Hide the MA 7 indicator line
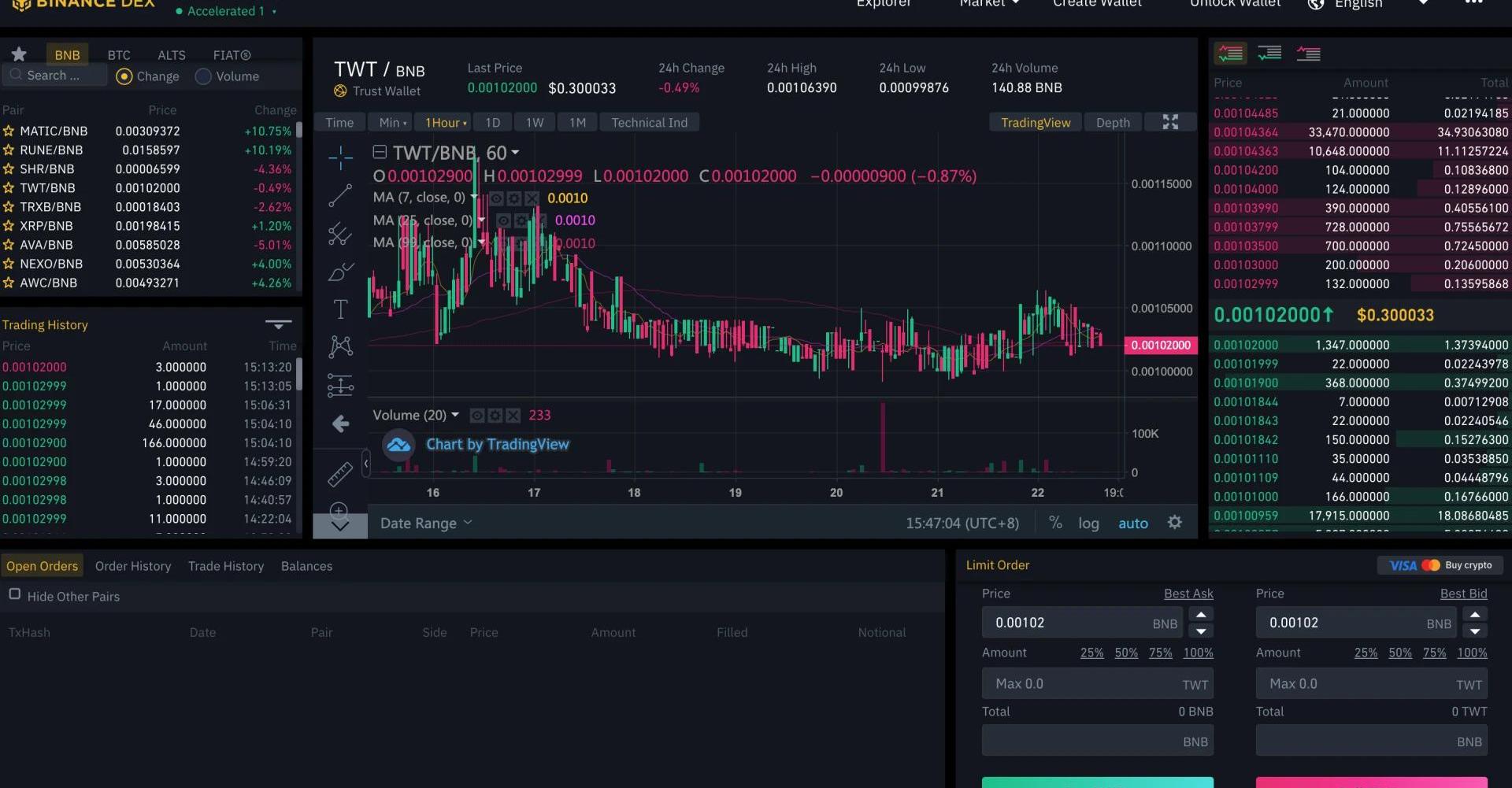This screenshot has width=1512, height=788. 496,198
